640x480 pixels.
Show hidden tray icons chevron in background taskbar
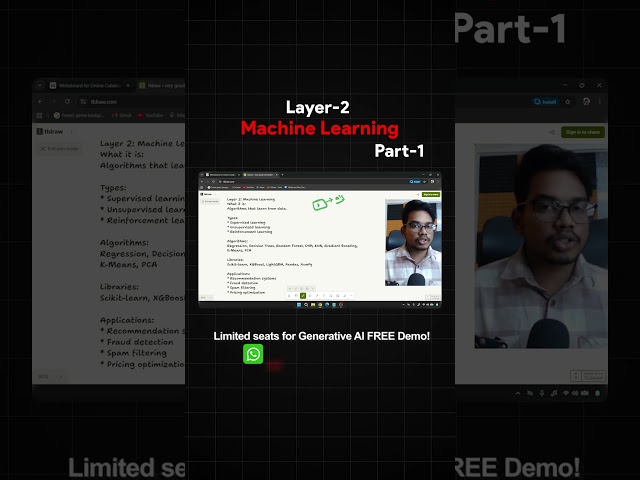[x=518, y=393]
